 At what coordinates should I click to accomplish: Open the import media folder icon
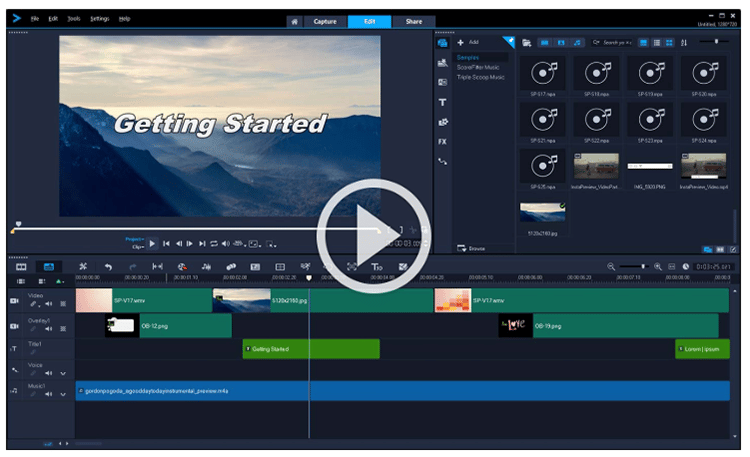[526, 42]
